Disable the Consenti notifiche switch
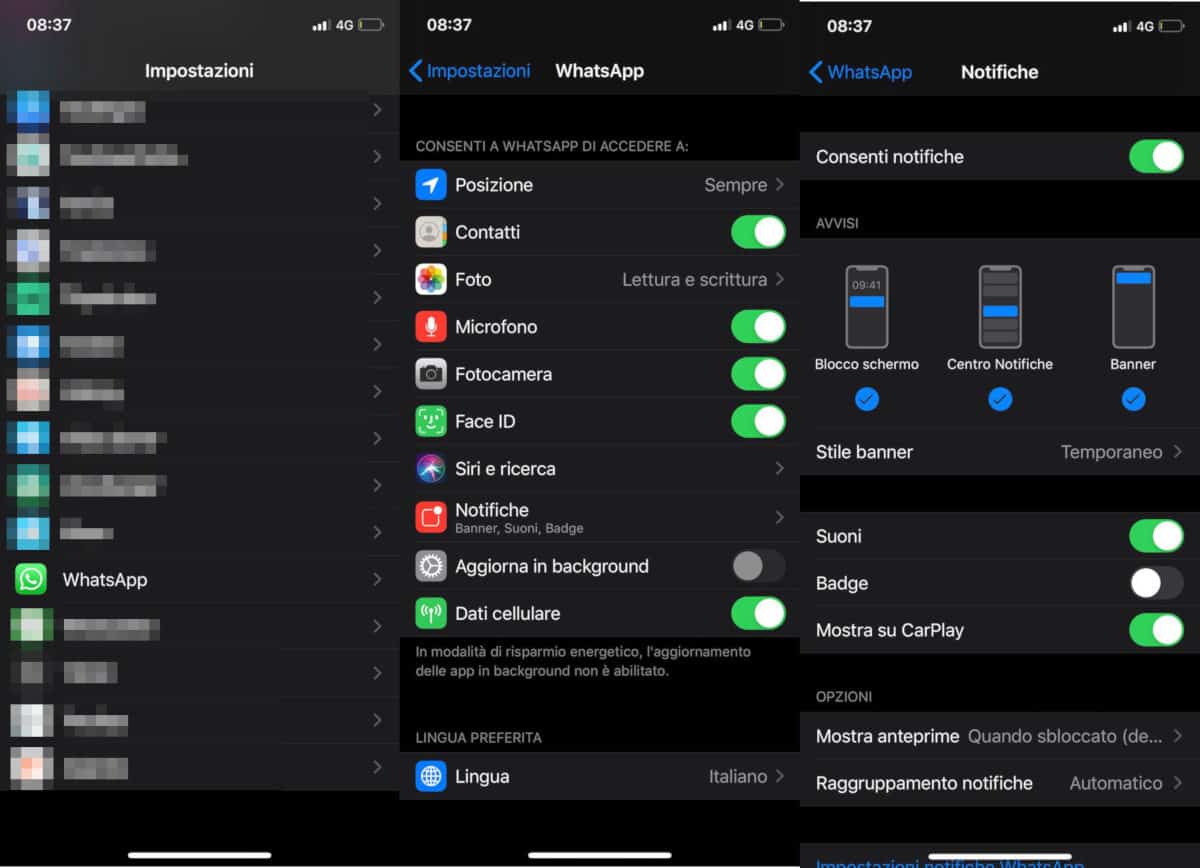1200x868 pixels. [x=1156, y=156]
